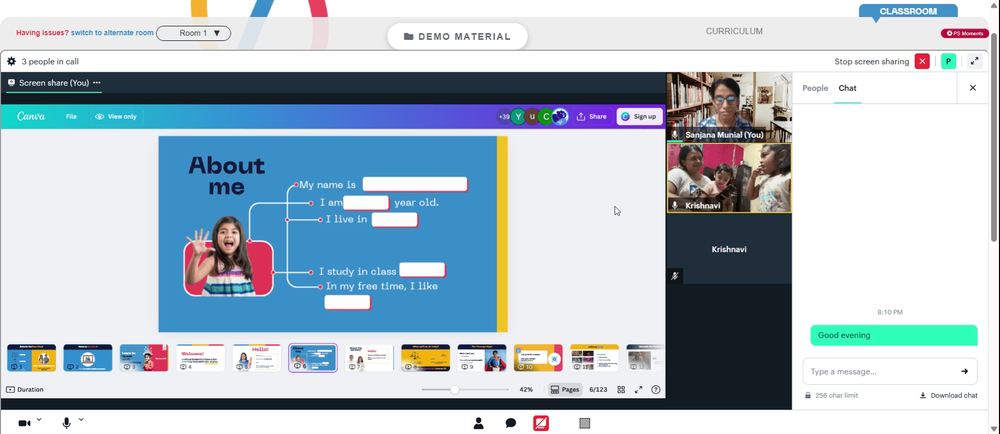
Task: Click the gray square whiteboard icon
Action: tap(585, 423)
